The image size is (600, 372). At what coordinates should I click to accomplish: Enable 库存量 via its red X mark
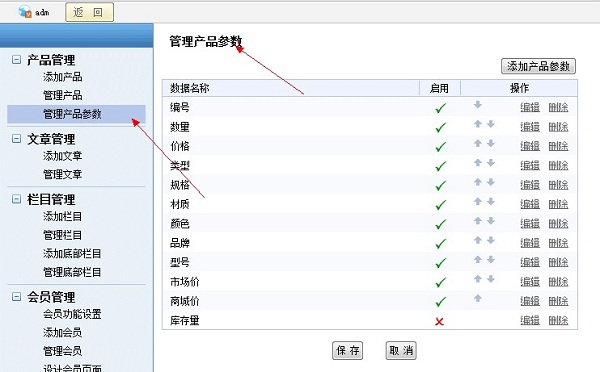point(439,321)
